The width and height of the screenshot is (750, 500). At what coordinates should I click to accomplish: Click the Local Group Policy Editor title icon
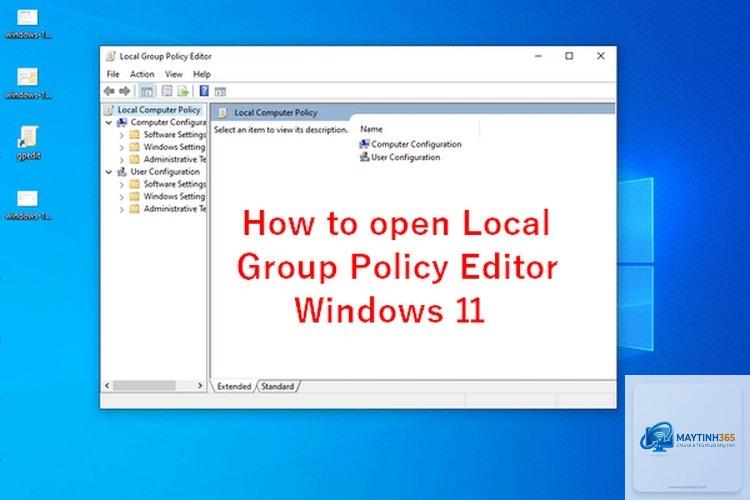(111, 56)
